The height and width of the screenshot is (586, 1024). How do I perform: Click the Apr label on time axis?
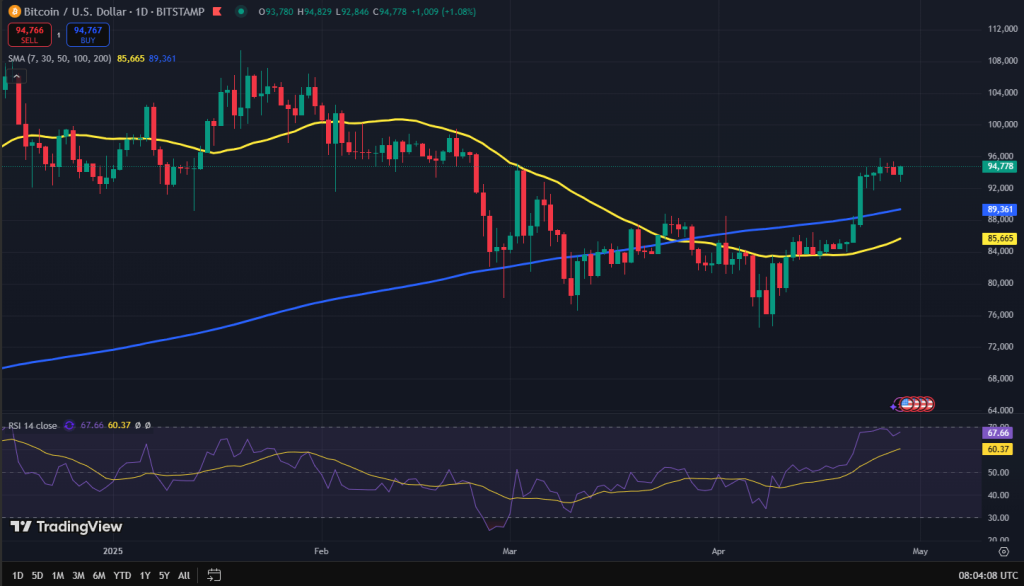(718, 551)
